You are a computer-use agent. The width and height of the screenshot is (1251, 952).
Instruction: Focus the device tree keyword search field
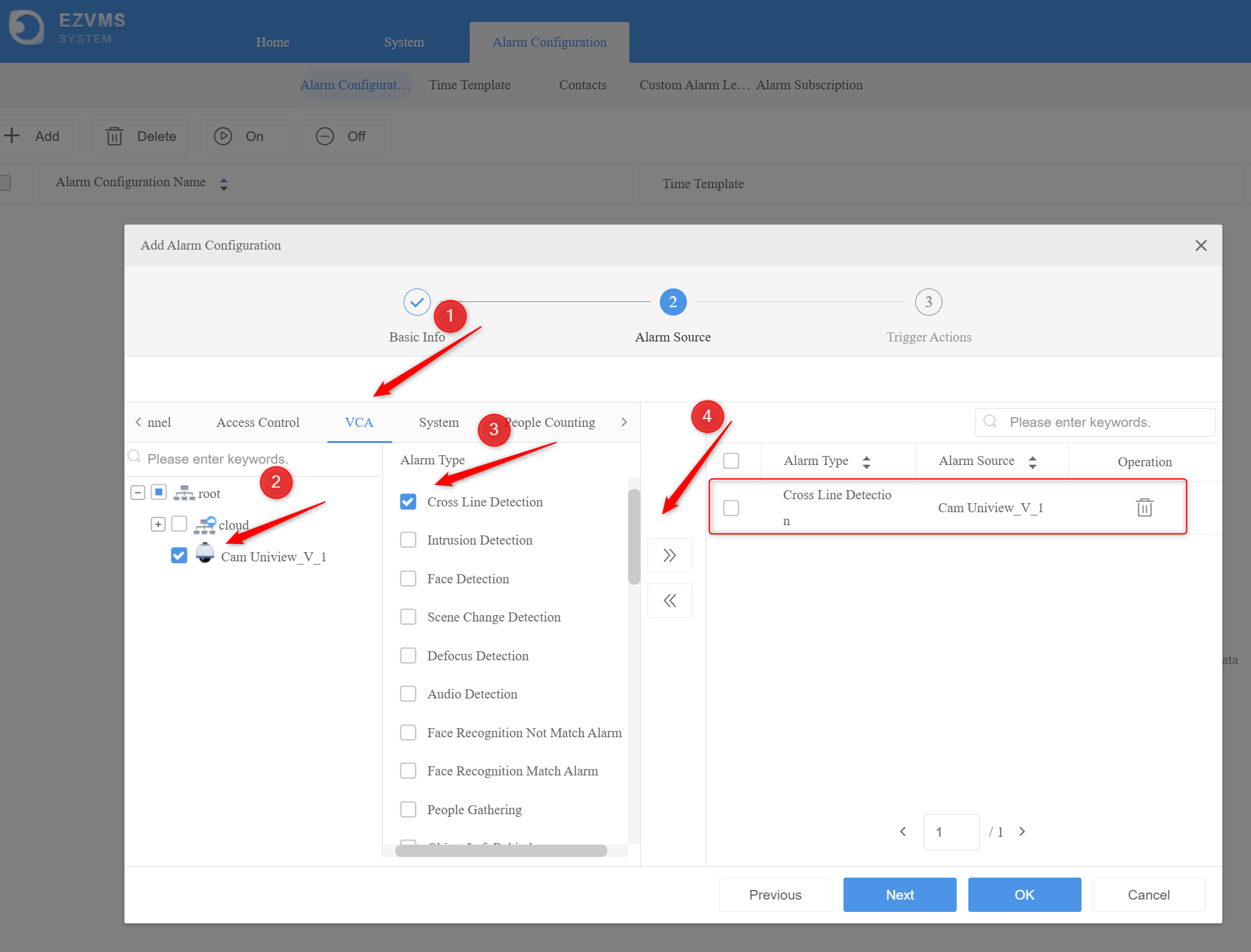[254, 459]
